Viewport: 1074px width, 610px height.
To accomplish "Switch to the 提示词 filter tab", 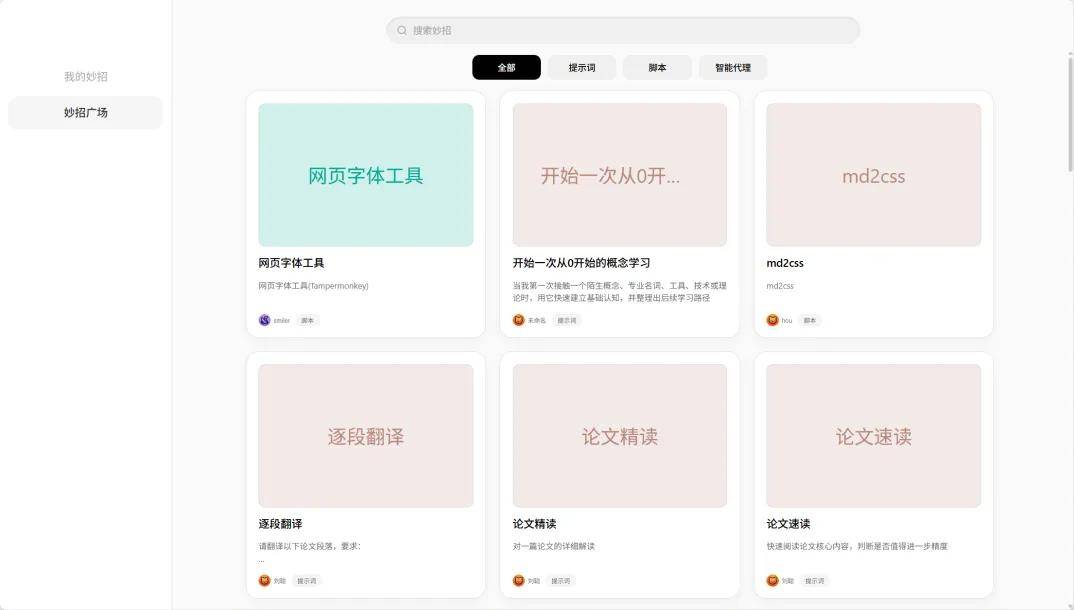I will 582,66.
